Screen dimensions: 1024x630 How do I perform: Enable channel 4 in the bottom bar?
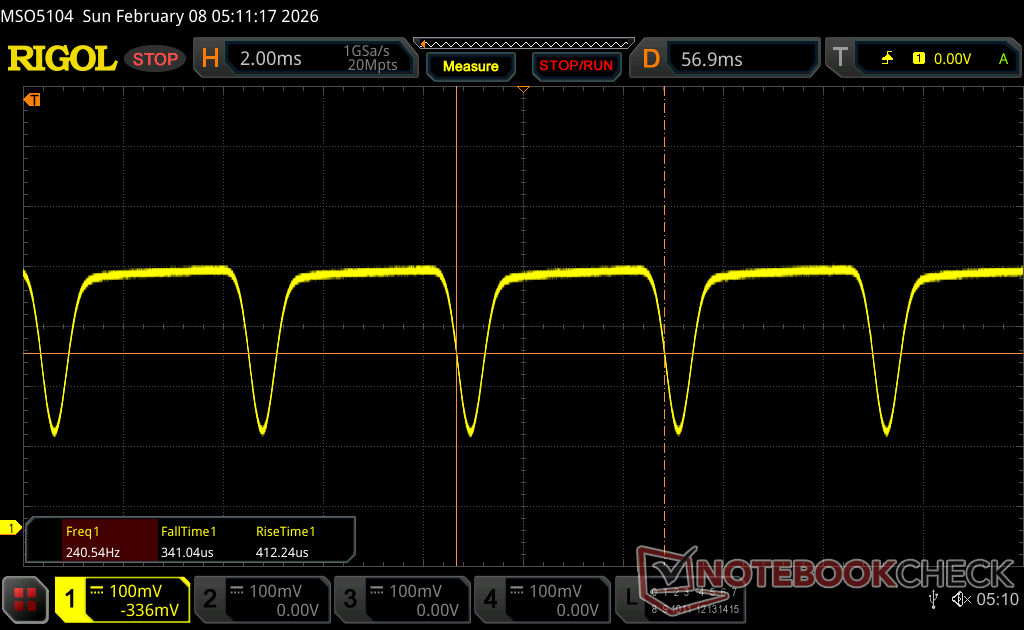pos(542,599)
